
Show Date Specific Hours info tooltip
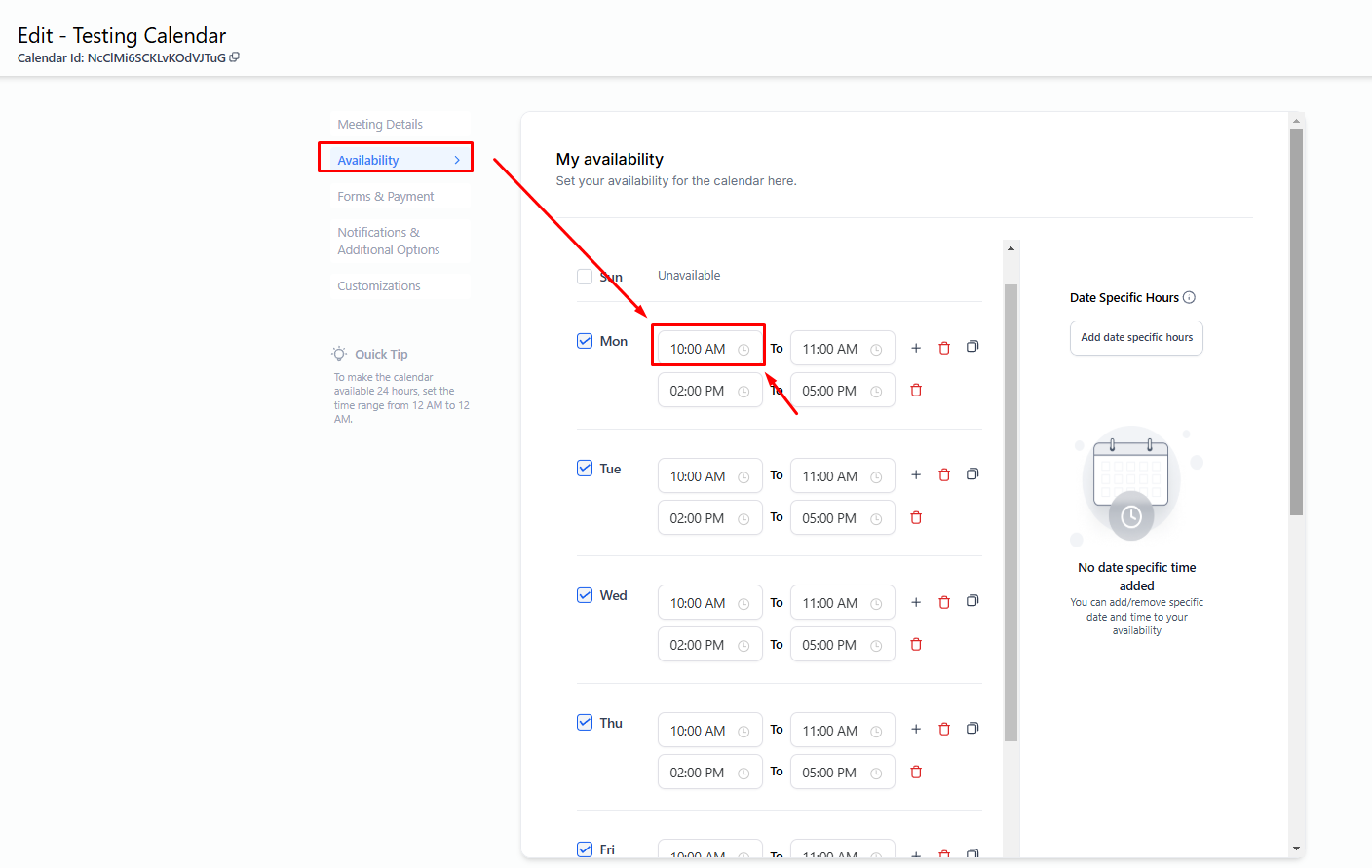tap(1189, 298)
